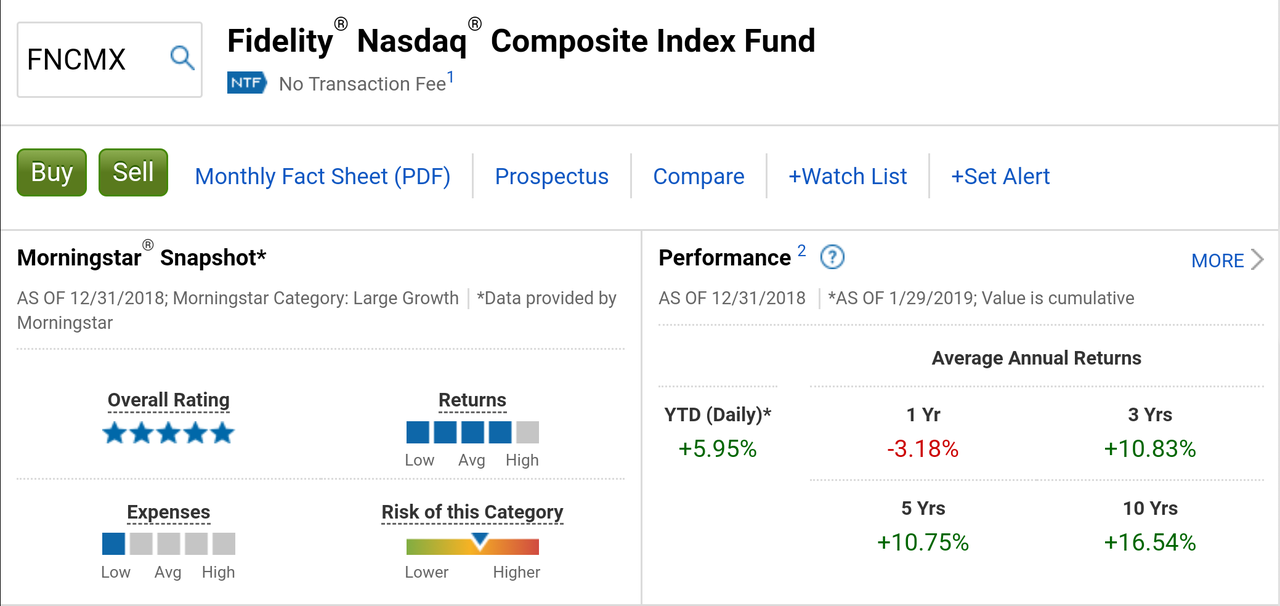Click the NTF no-transaction-fee badge icon
Image resolution: width=1280 pixels, height=606 pixels.
tap(247, 83)
